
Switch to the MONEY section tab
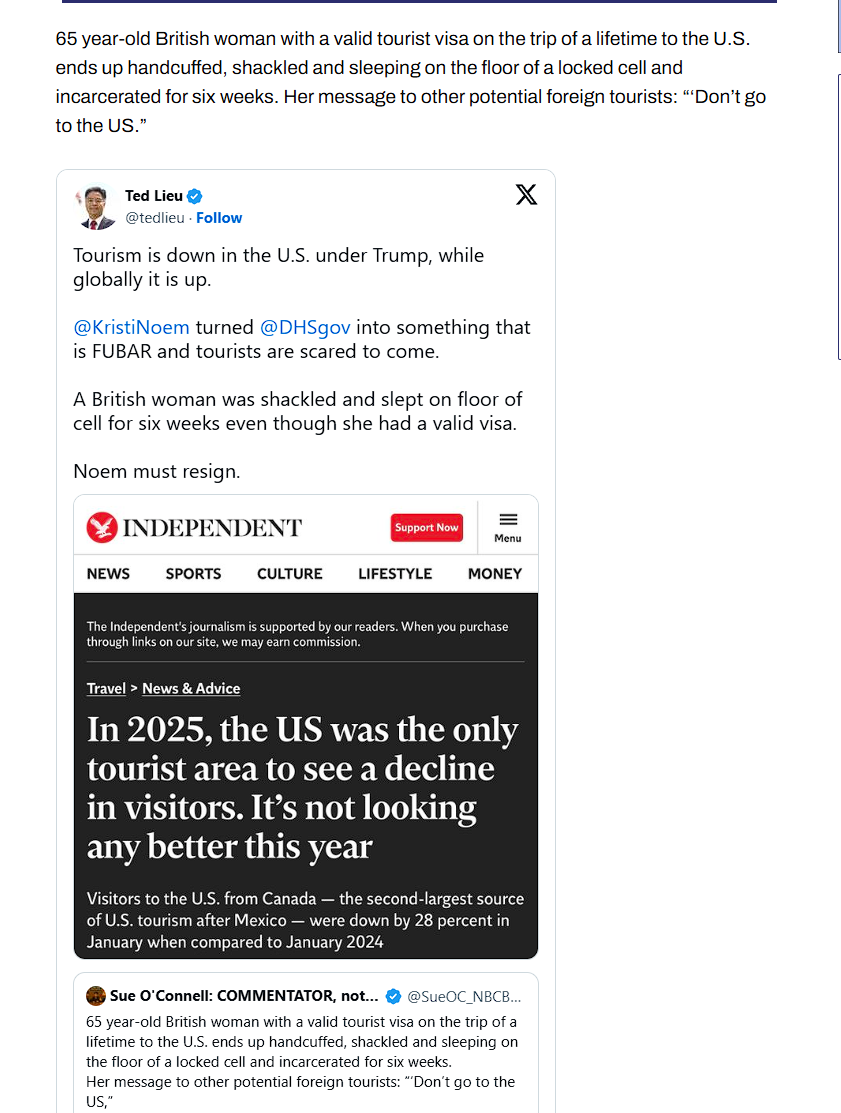point(495,574)
